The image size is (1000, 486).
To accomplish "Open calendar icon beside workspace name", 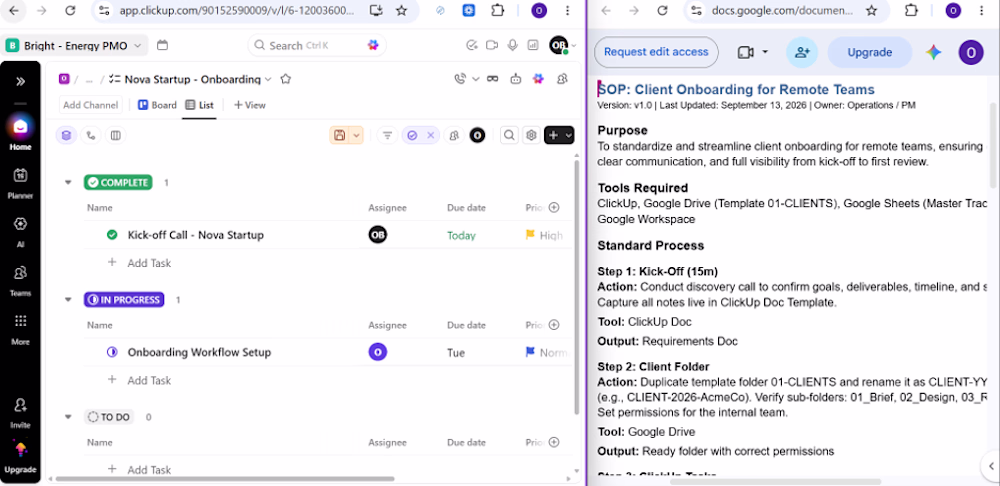I will (162, 45).
